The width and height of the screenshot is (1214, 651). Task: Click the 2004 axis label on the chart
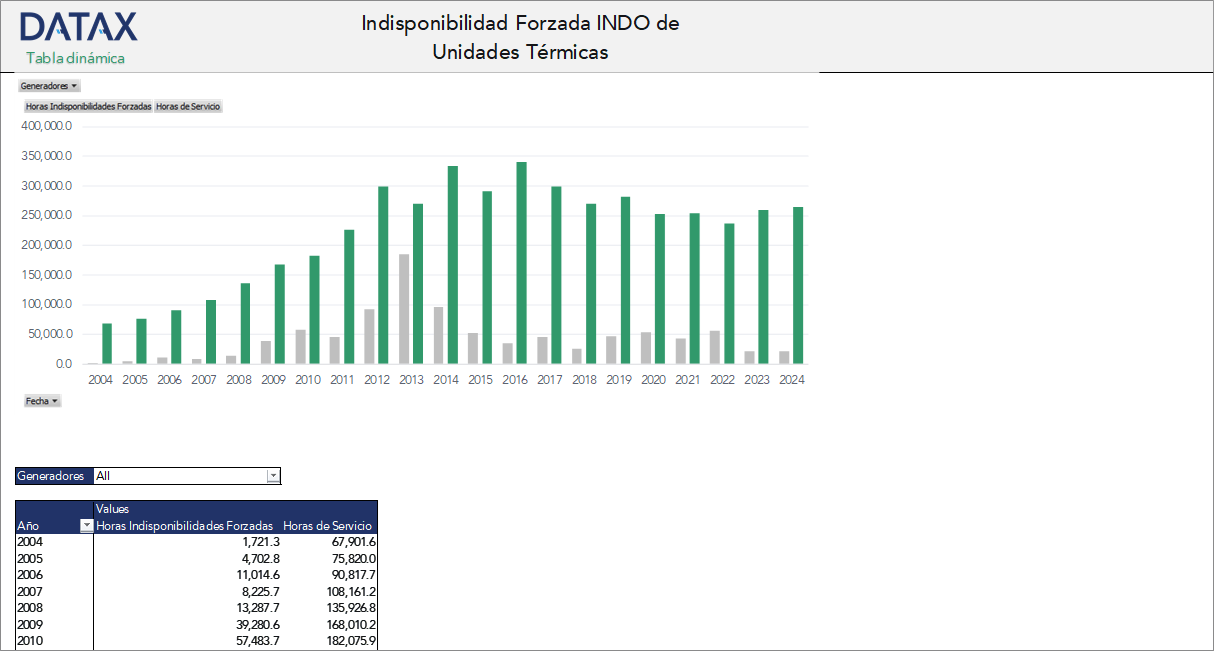tap(100, 379)
